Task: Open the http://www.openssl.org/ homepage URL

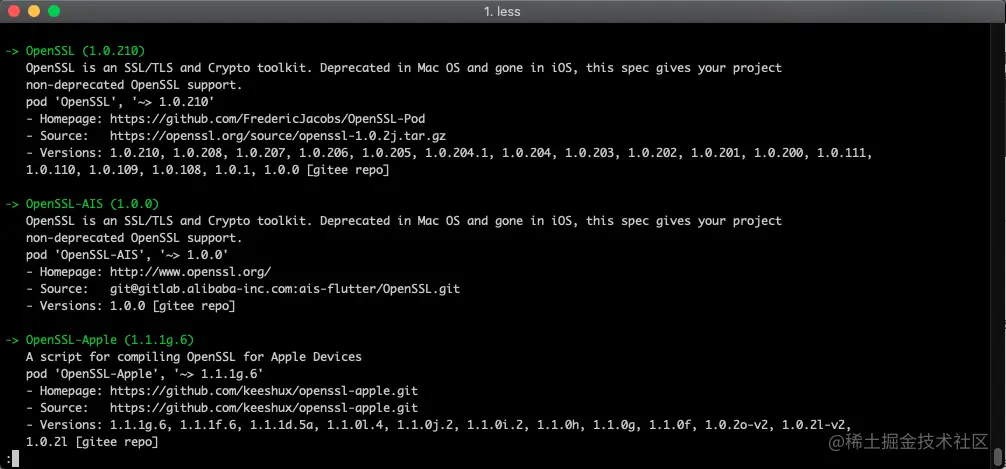Action: click(x=191, y=271)
